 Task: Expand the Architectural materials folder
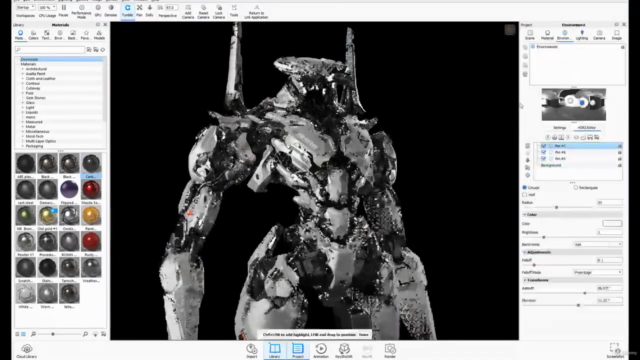click(x=23, y=69)
